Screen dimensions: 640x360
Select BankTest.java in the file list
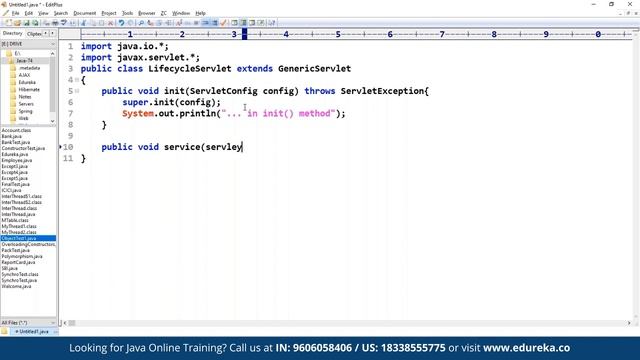(x=16, y=142)
